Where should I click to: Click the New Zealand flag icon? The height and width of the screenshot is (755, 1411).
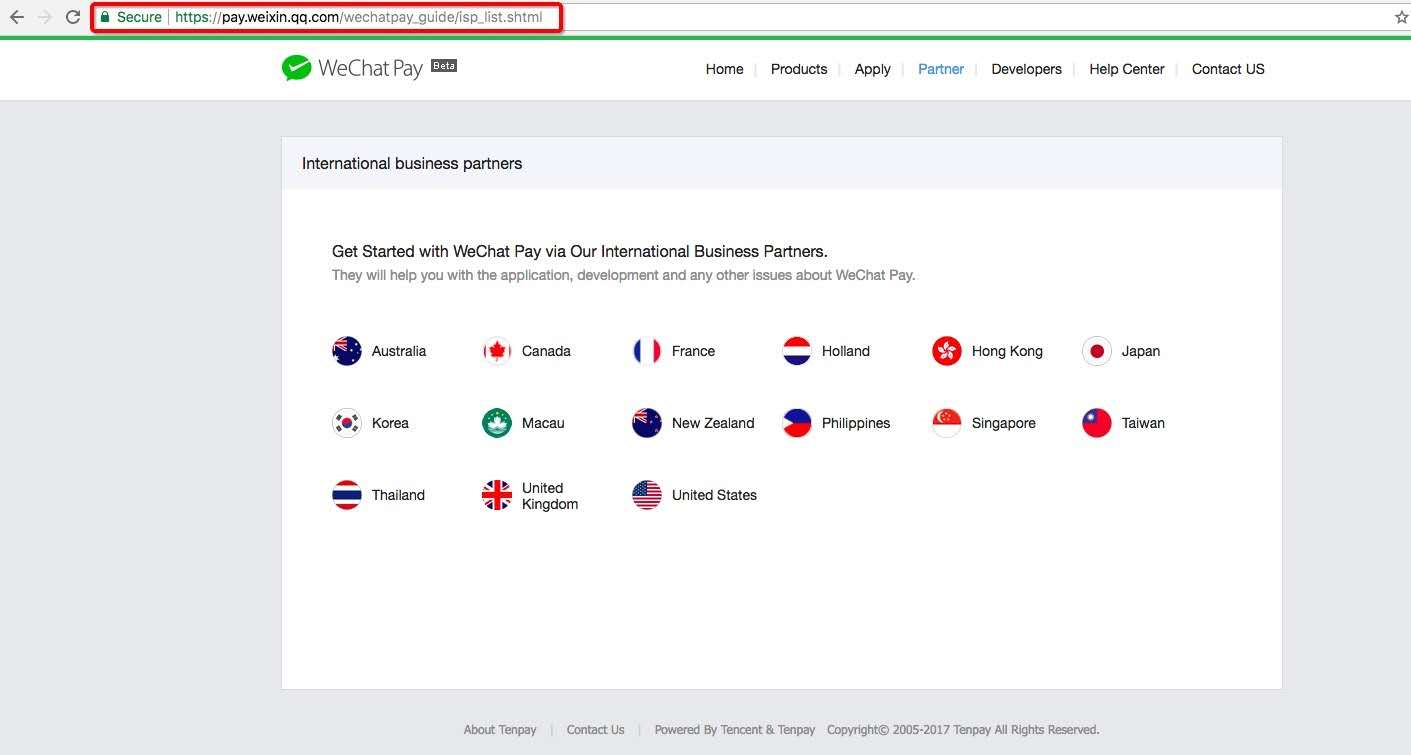(x=647, y=423)
